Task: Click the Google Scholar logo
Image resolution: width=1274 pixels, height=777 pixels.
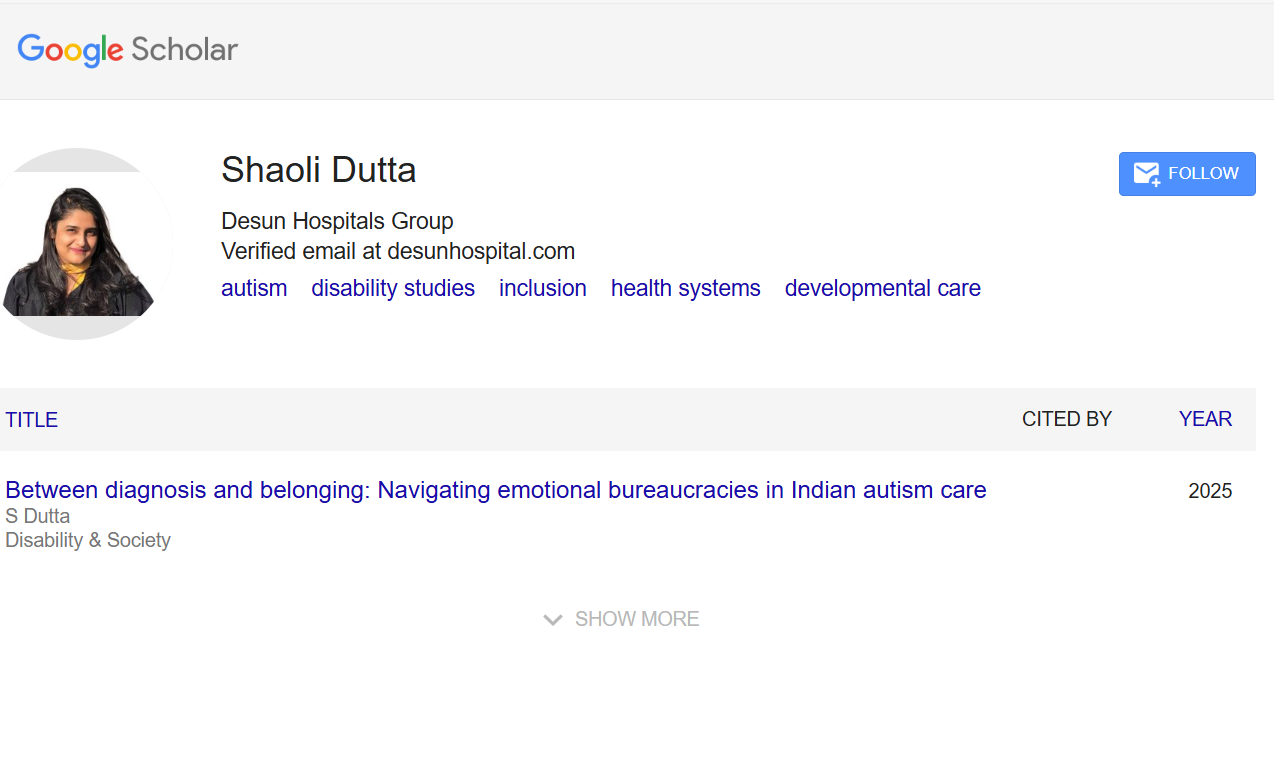Action: [128, 50]
